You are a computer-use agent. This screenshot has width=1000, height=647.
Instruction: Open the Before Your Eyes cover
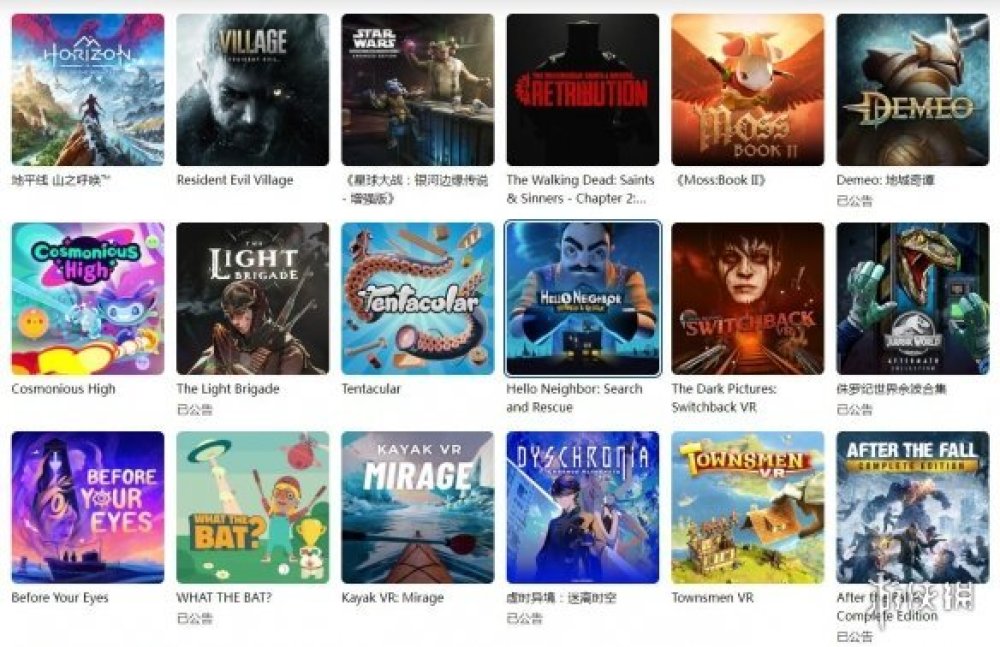pyautogui.click(x=88, y=507)
